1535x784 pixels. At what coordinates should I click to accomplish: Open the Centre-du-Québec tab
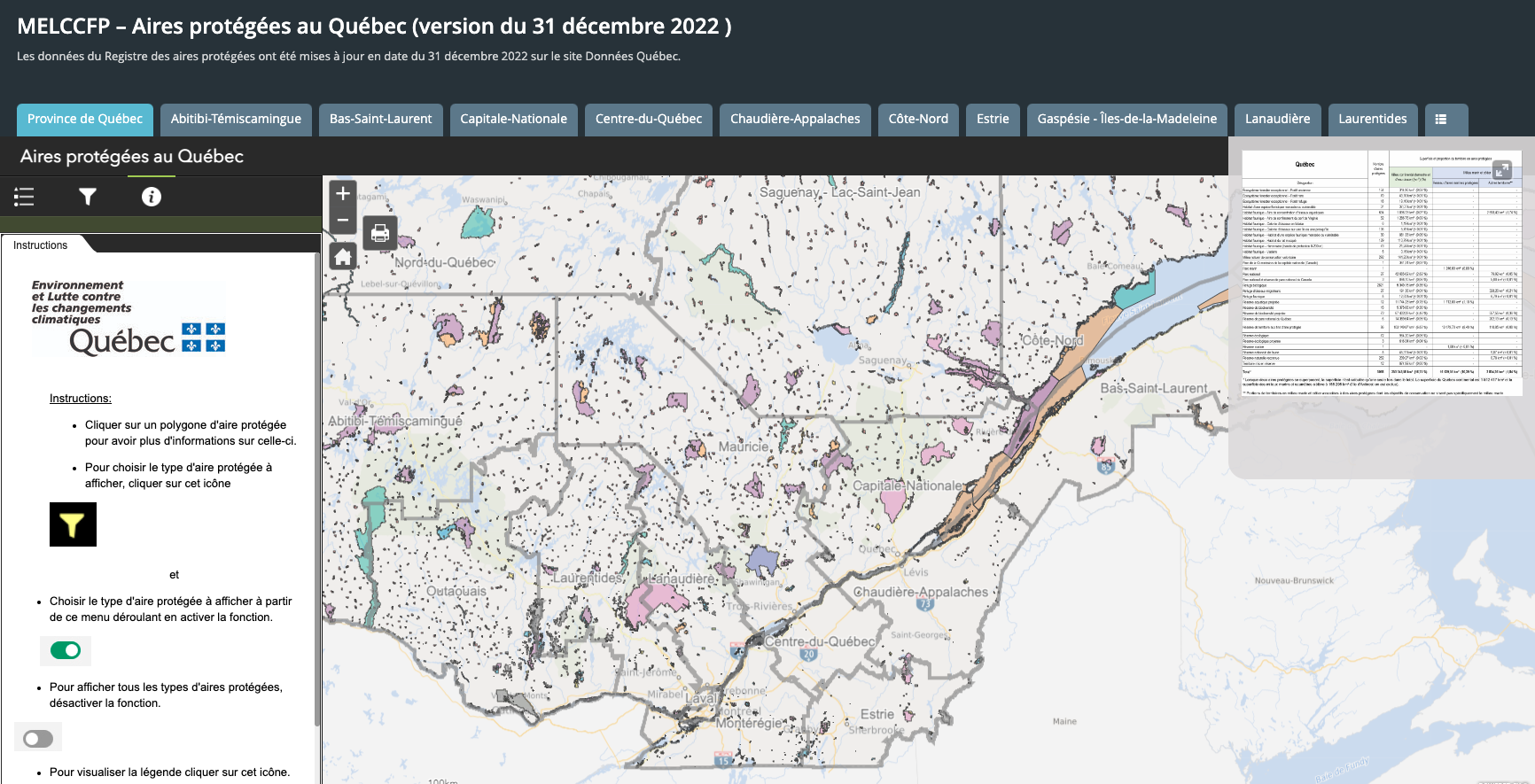[649, 120]
